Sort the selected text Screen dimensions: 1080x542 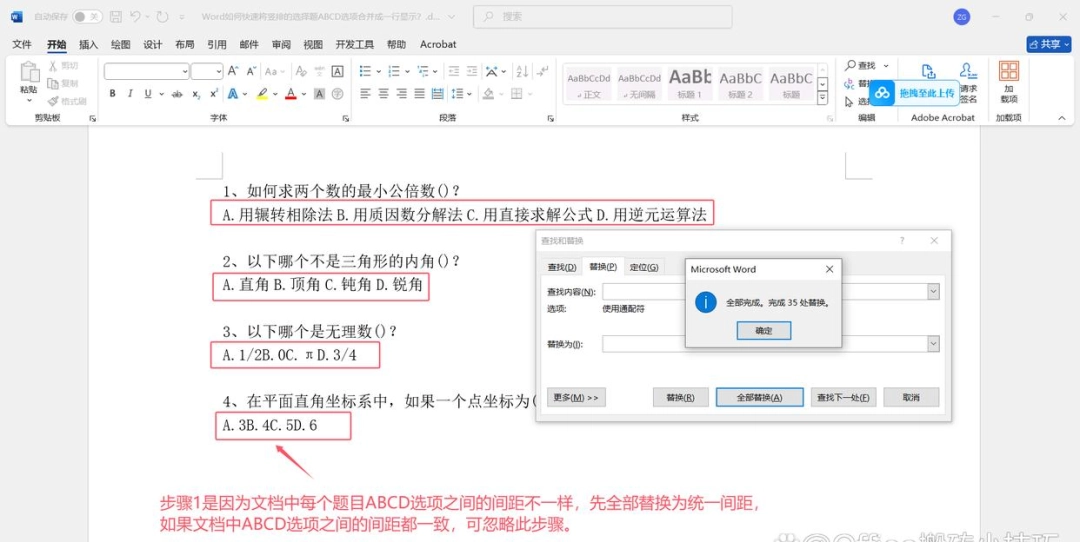pyautogui.click(x=522, y=71)
